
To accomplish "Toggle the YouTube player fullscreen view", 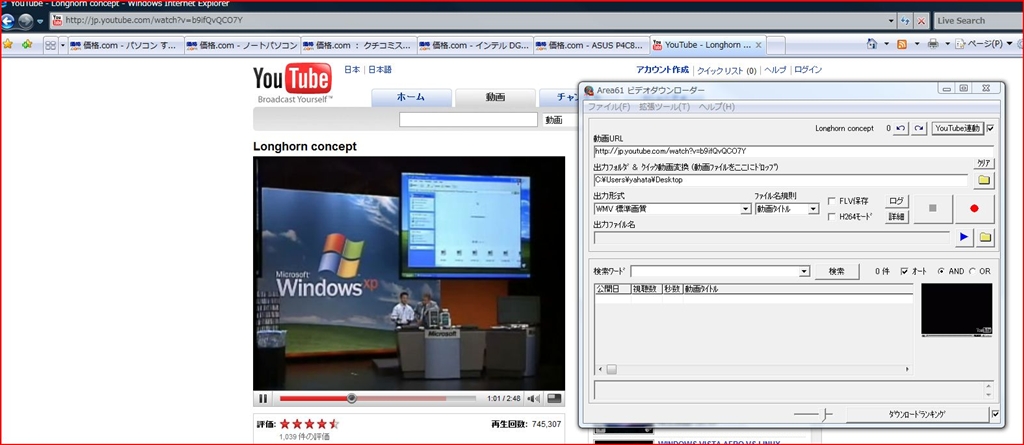I will [x=554, y=399].
